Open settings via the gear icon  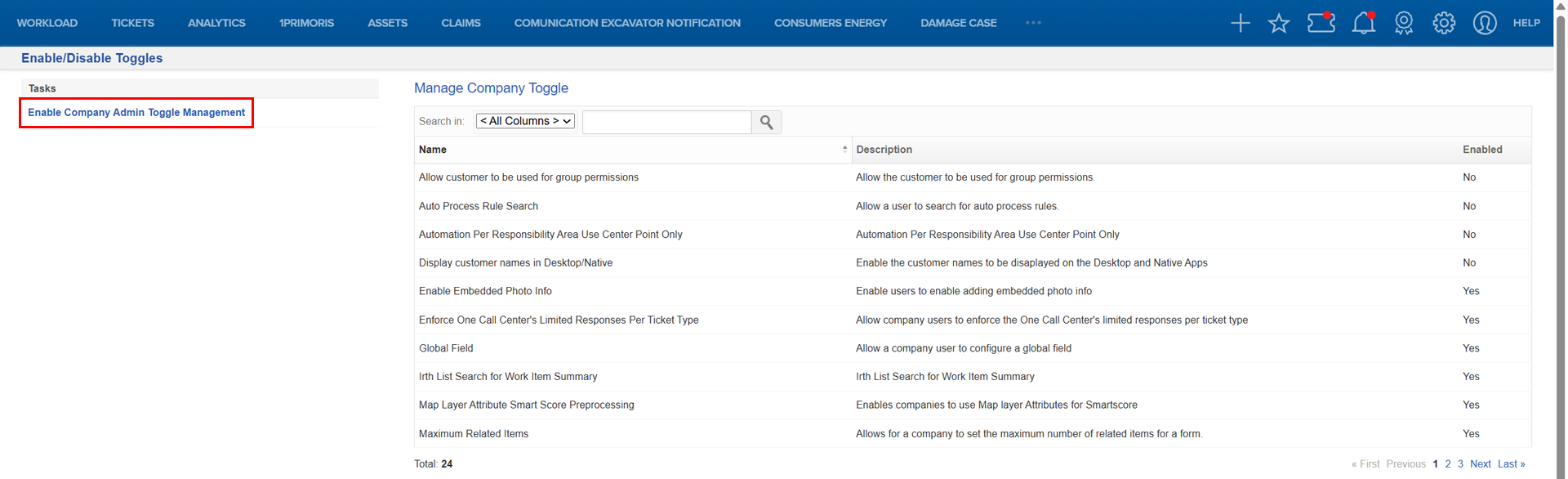pos(1444,23)
